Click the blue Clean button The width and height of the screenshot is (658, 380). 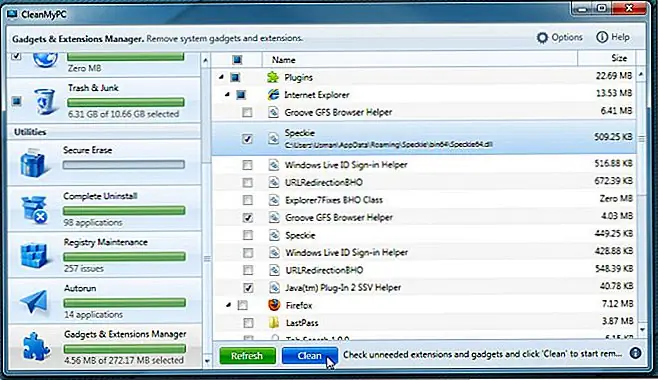pyautogui.click(x=310, y=356)
